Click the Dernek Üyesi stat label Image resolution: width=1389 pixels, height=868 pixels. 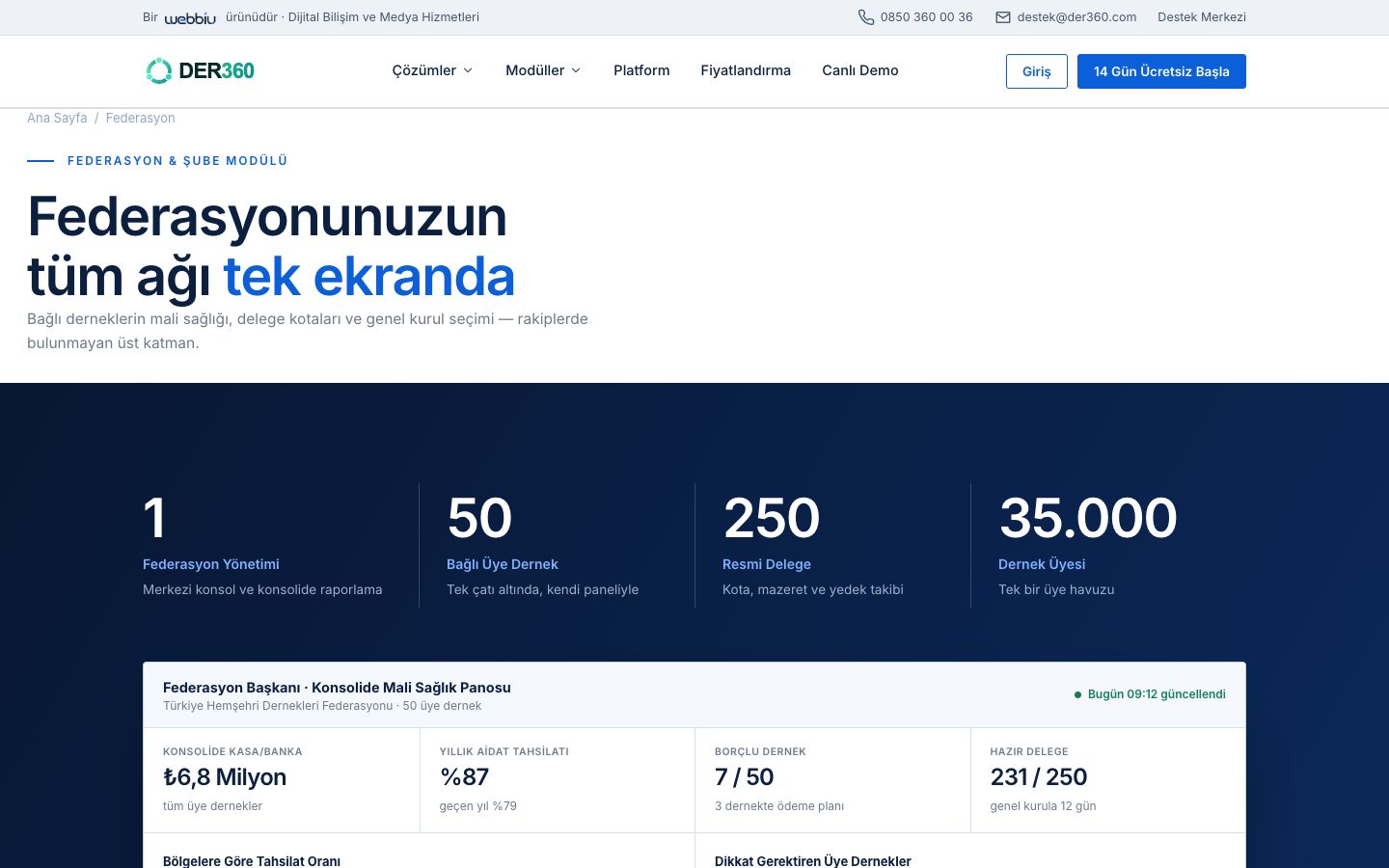click(1042, 564)
